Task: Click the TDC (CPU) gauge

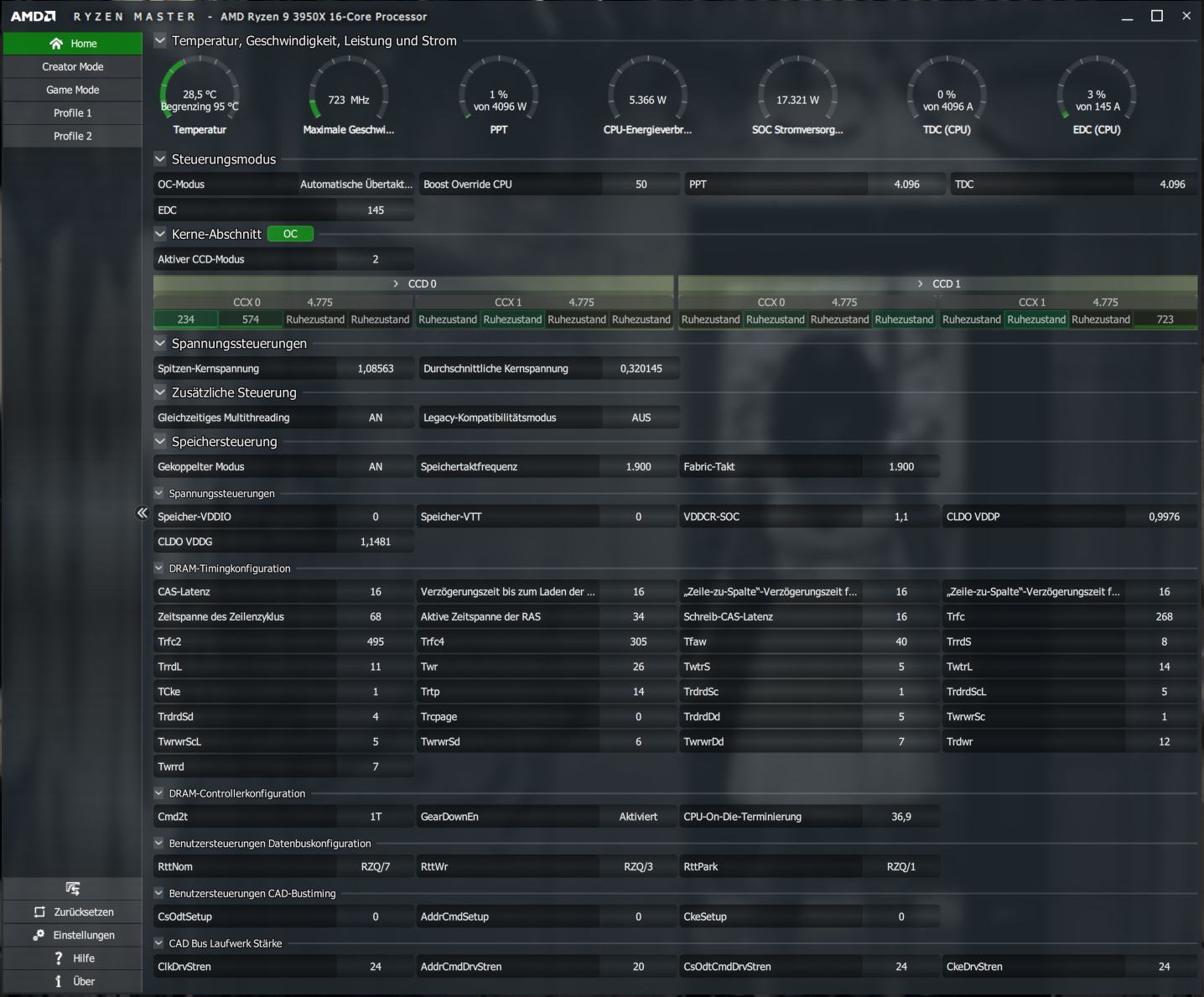Action: [947, 96]
